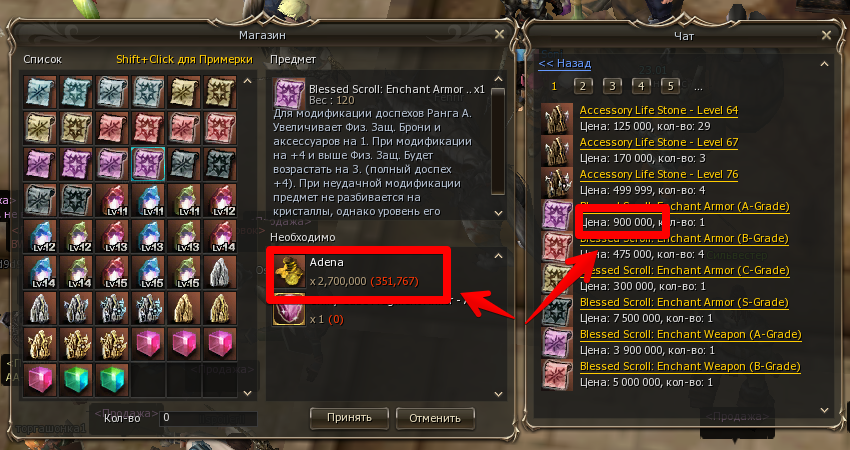Click the Adena gold coin icon
Viewport: 850px width, 450px height.
[289, 273]
